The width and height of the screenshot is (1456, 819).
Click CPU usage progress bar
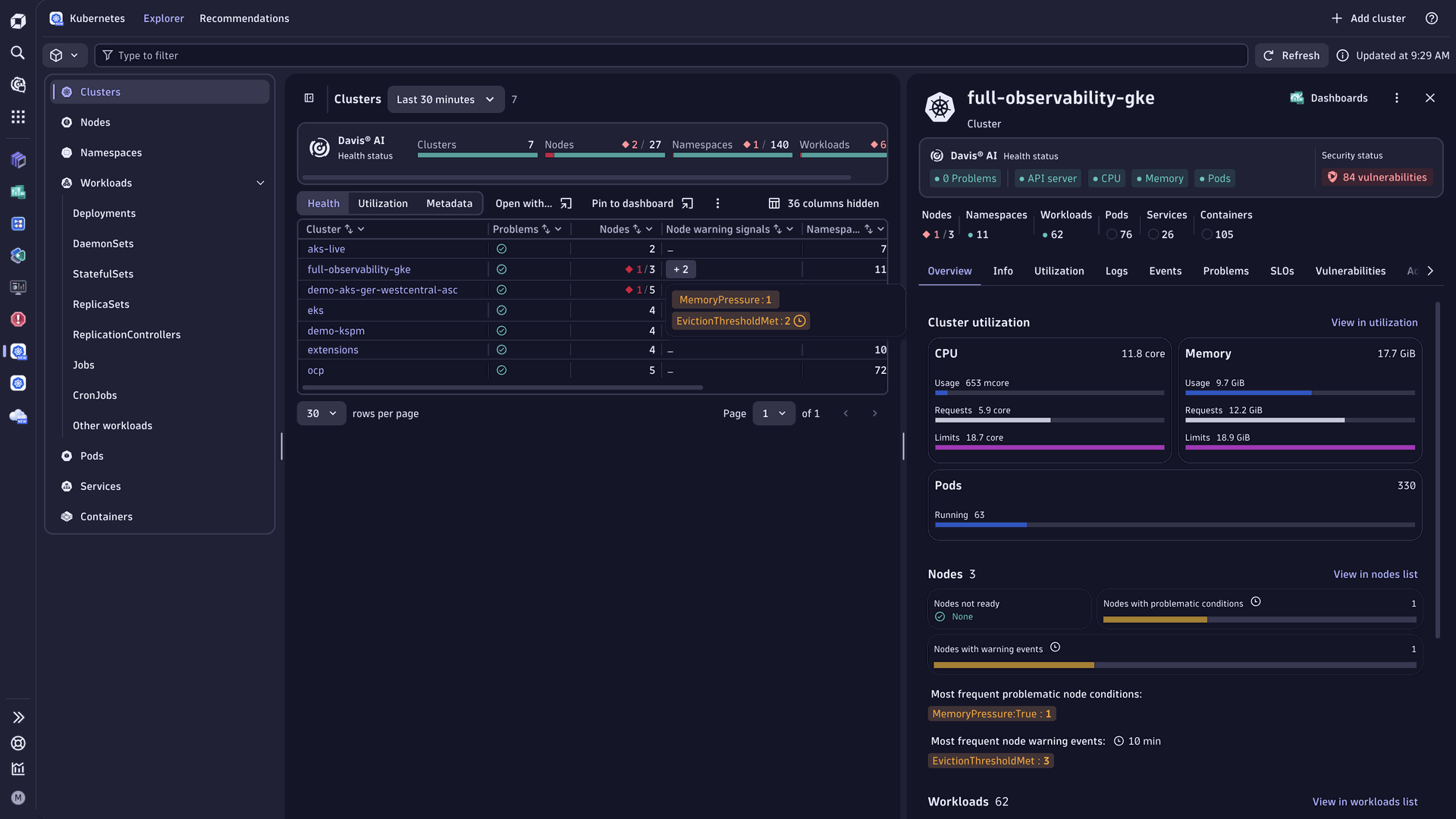(1050, 393)
